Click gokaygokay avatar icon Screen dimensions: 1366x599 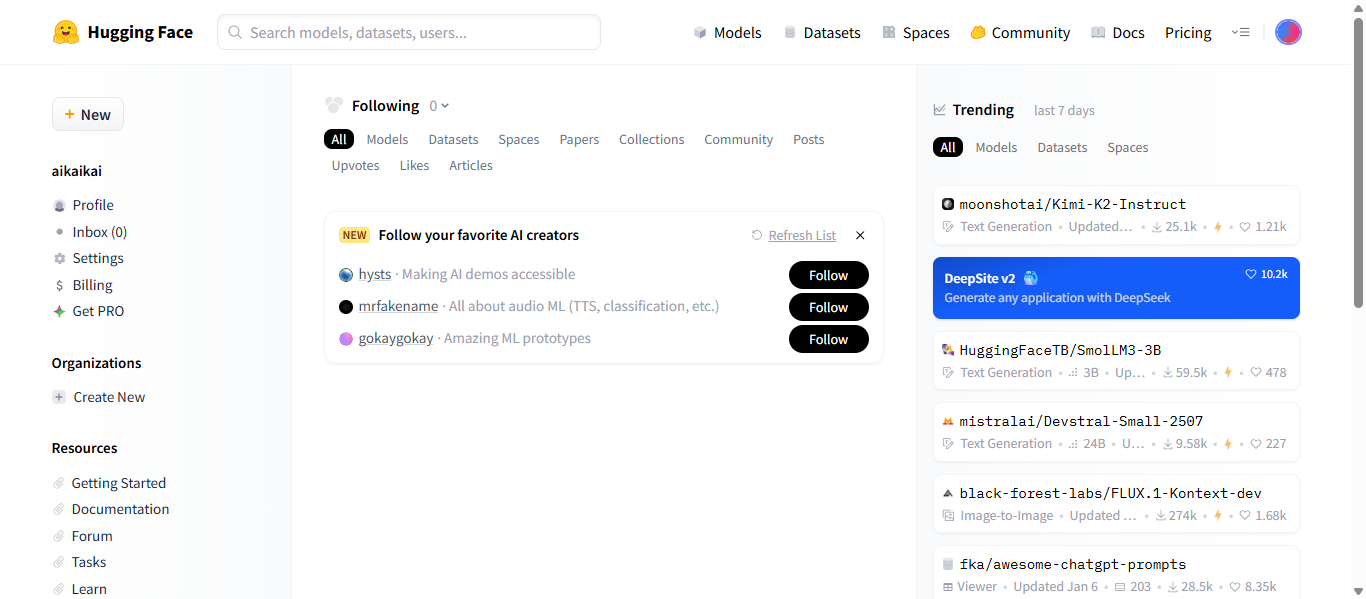click(346, 338)
